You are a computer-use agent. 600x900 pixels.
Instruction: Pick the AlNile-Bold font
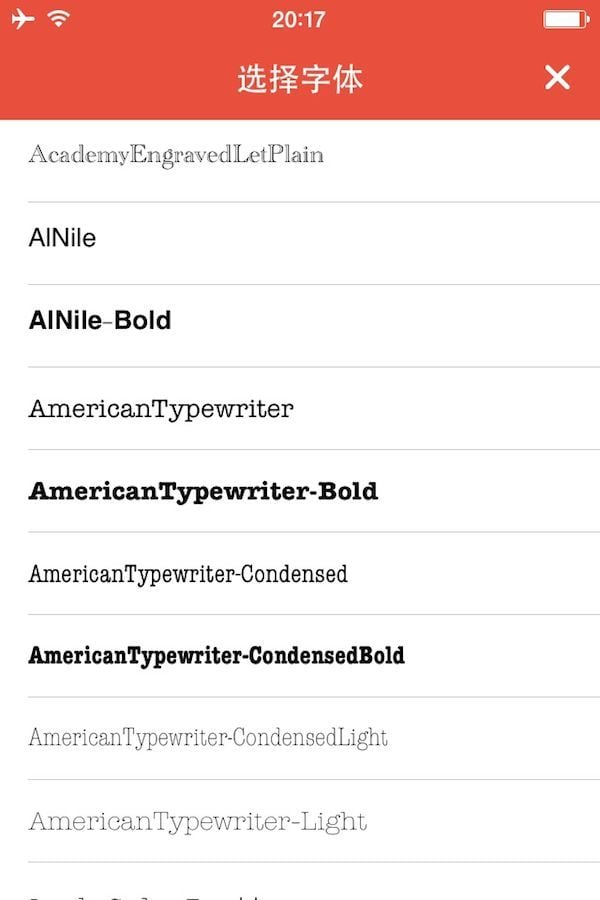coord(100,320)
